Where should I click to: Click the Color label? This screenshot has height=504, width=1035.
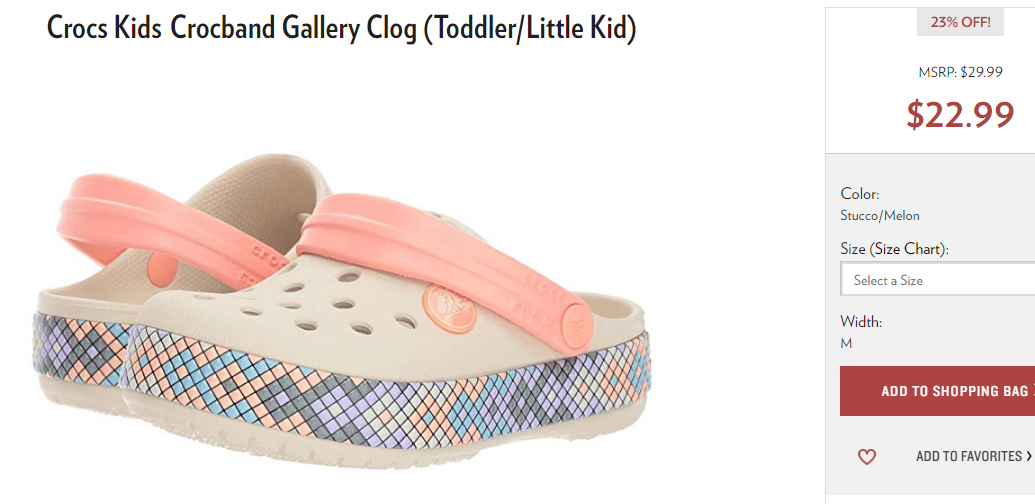click(860, 194)
